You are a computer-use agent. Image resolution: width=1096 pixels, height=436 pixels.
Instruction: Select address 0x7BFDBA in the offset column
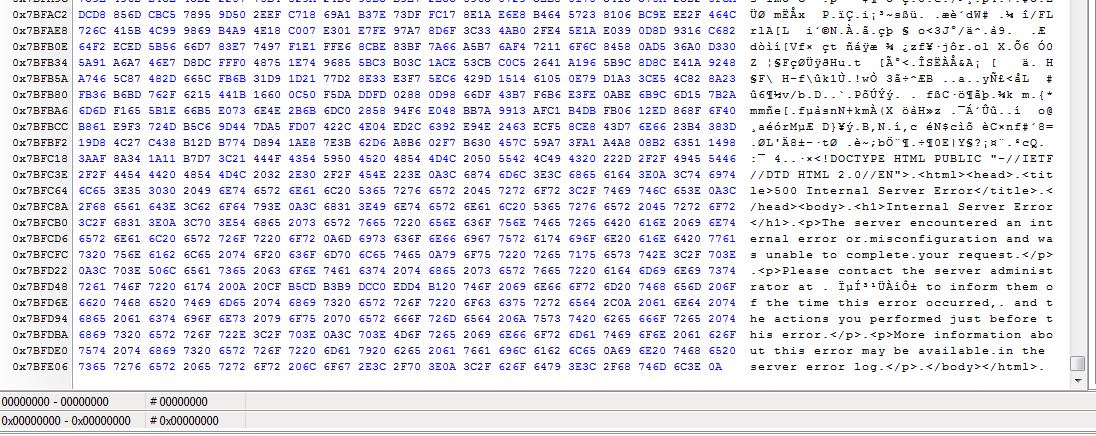pos(40,335)
